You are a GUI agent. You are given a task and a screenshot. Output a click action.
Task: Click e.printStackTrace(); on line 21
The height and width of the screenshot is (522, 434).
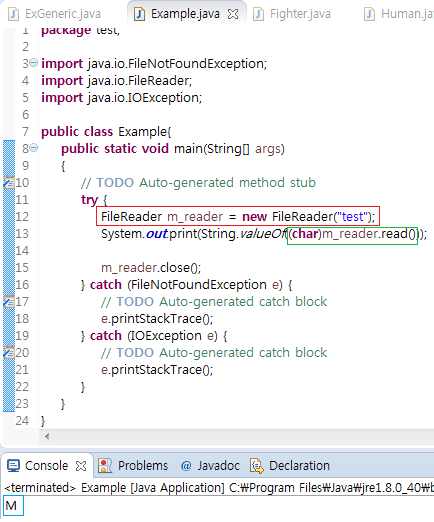157,370
